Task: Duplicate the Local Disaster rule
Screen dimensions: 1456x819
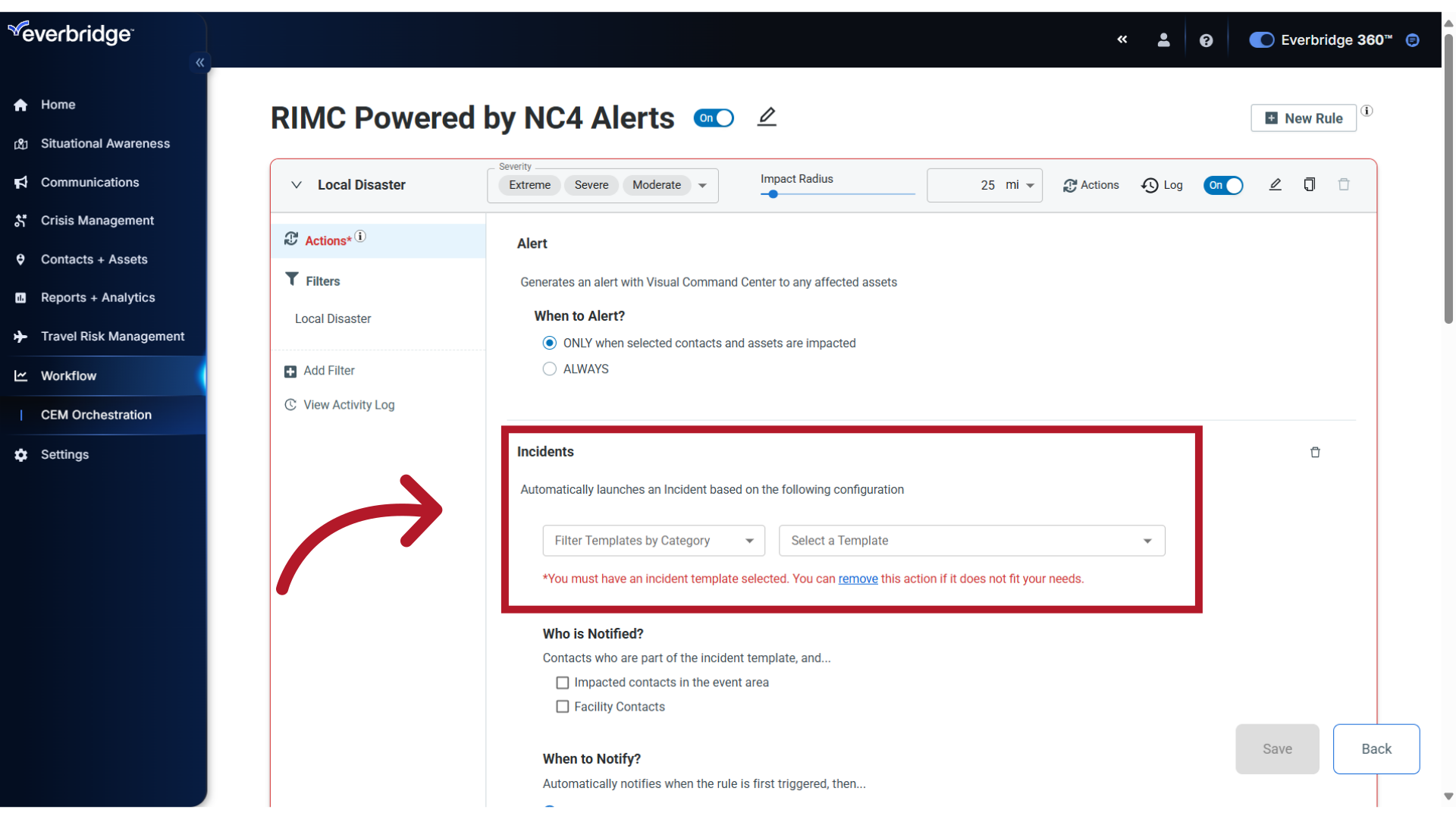Action: 1309,184
